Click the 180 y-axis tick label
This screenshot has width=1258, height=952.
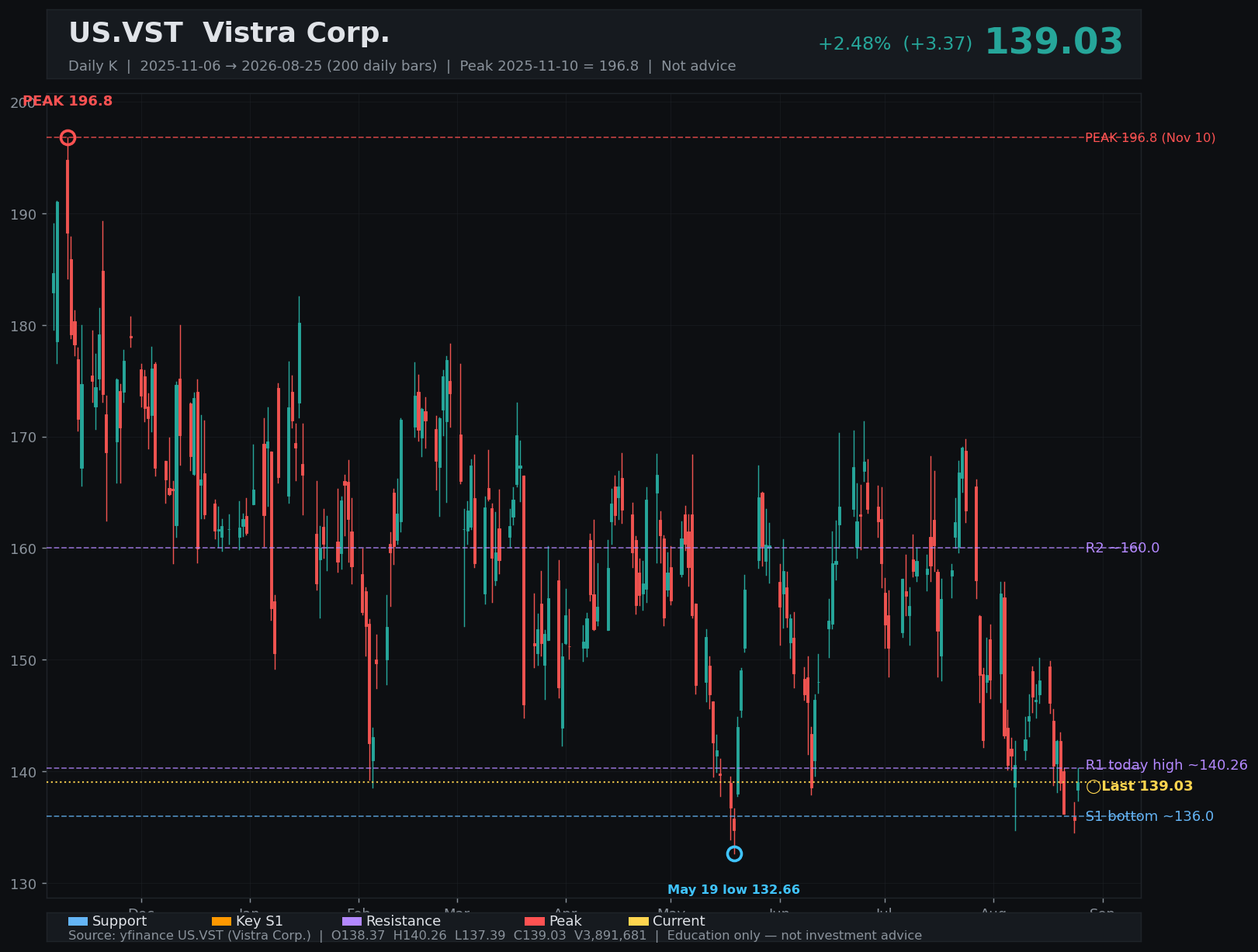pos(23,326)
